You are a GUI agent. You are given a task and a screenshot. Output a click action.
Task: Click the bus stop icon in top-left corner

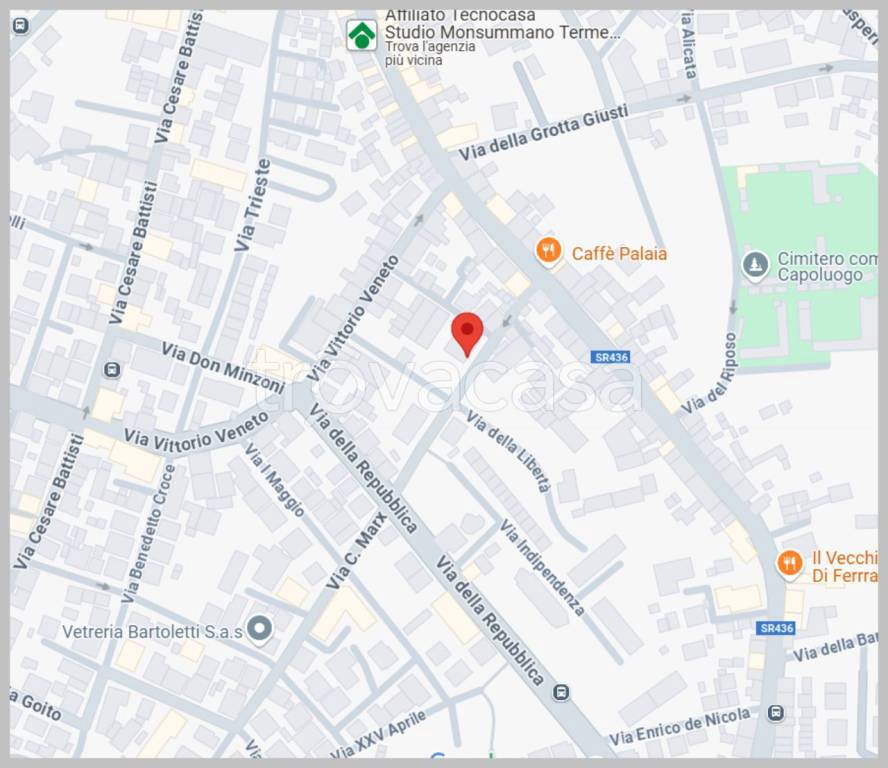click(21, 25)
